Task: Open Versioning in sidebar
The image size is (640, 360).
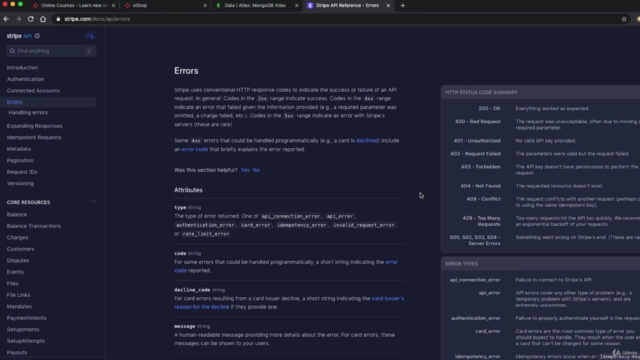Action: 20,183
